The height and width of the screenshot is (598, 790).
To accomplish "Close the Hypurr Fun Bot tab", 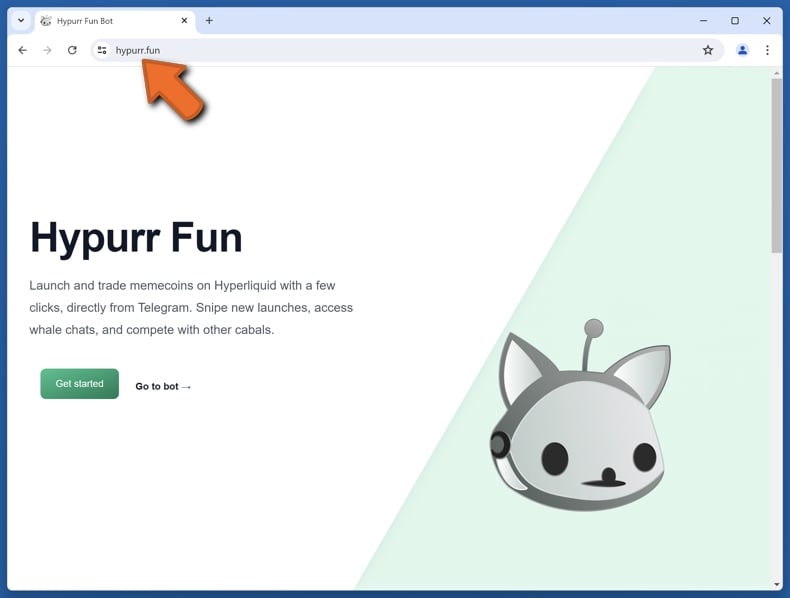I will click(184, 21).
